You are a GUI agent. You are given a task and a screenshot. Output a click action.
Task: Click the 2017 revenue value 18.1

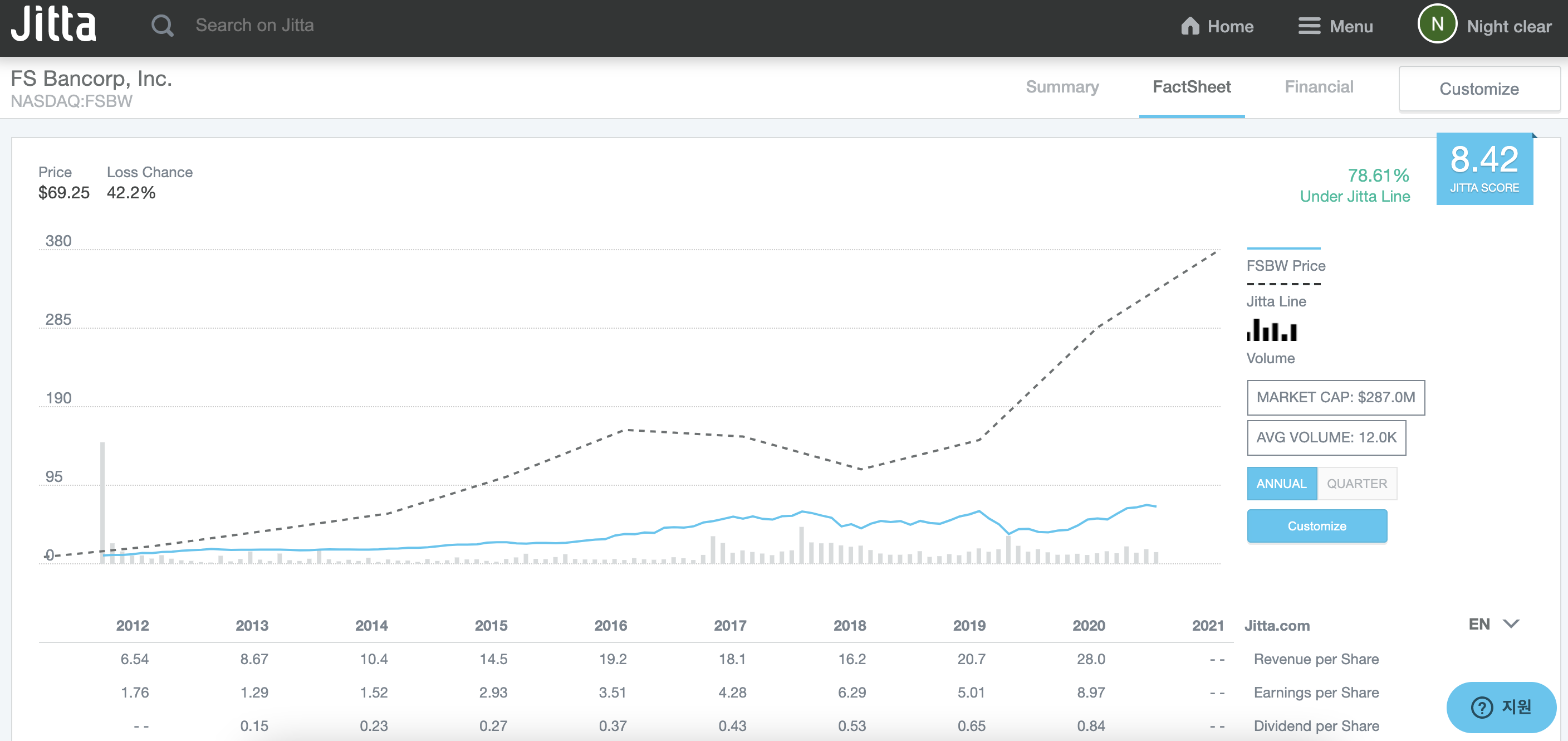click(x=732, y=659)
